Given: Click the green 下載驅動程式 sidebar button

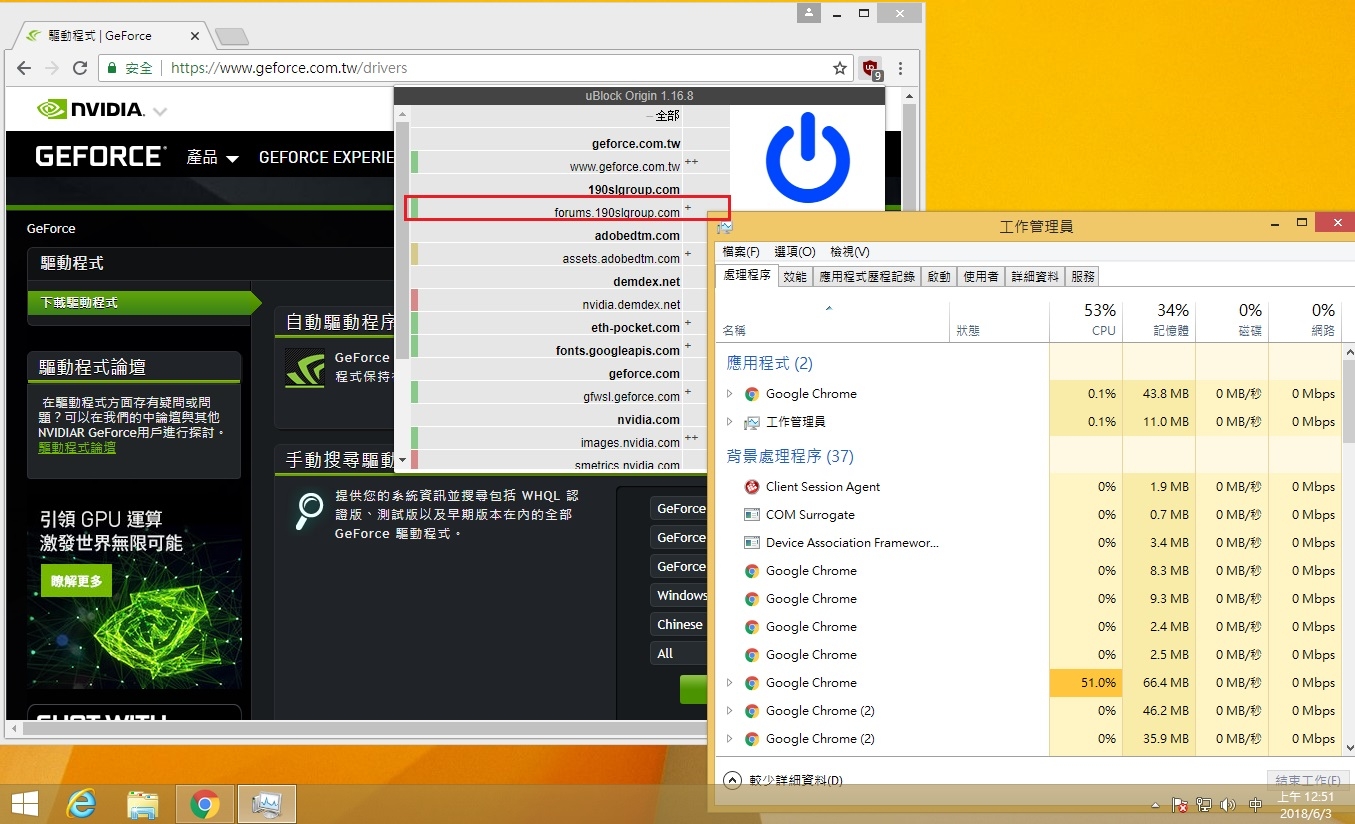Looking at the screenshot, I should point(144,303).
